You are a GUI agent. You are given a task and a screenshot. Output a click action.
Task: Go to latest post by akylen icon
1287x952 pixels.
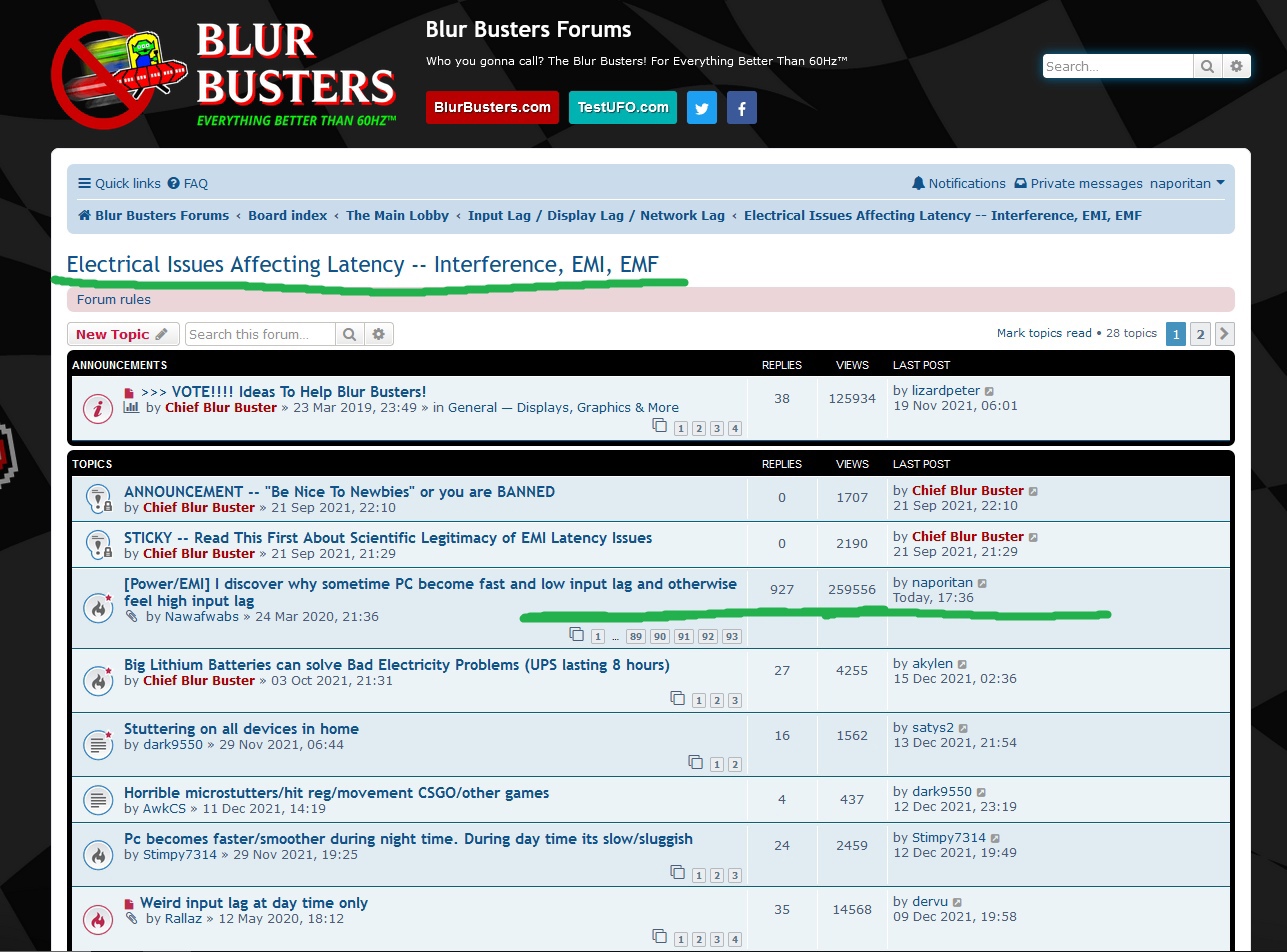click(962, 664)
